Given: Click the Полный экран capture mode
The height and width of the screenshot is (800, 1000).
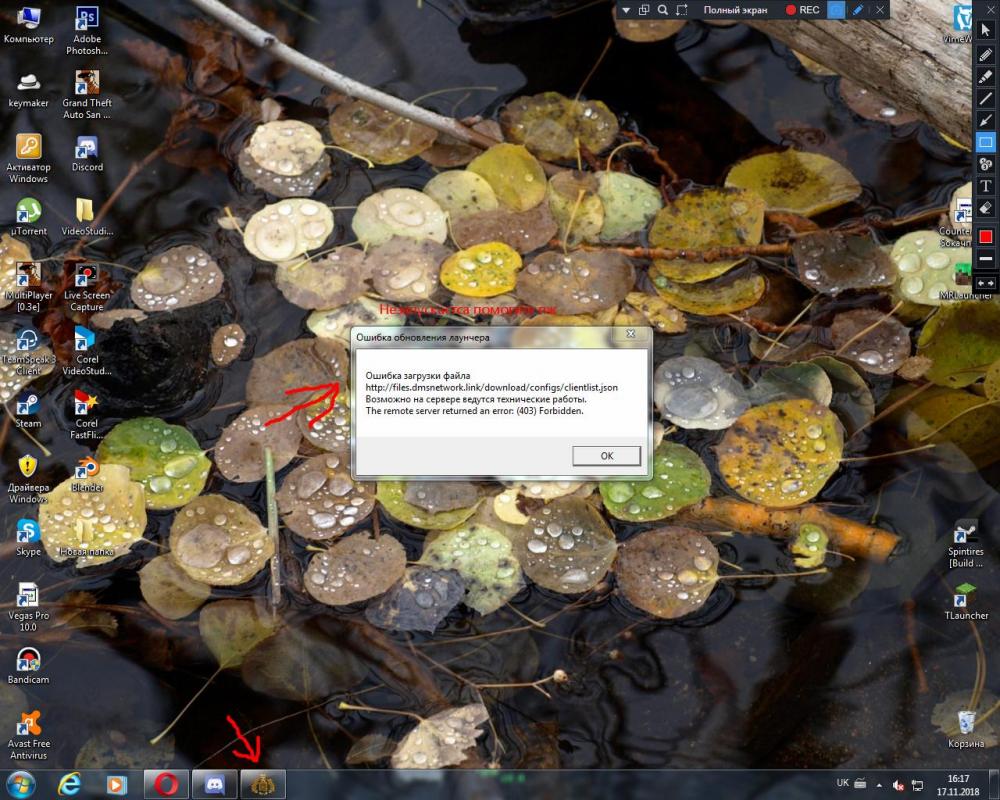Looking at the screenshot, I should click(x=735, y=10).
